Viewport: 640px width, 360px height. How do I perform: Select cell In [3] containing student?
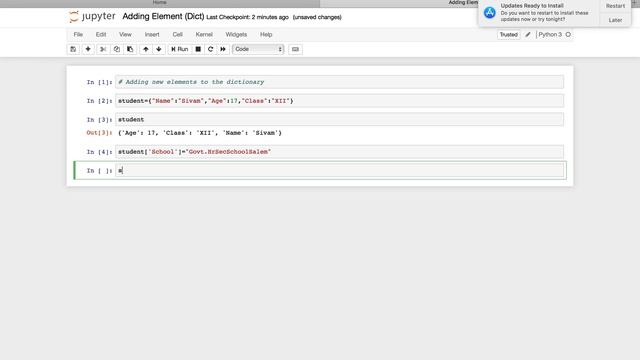pos(340,120)
